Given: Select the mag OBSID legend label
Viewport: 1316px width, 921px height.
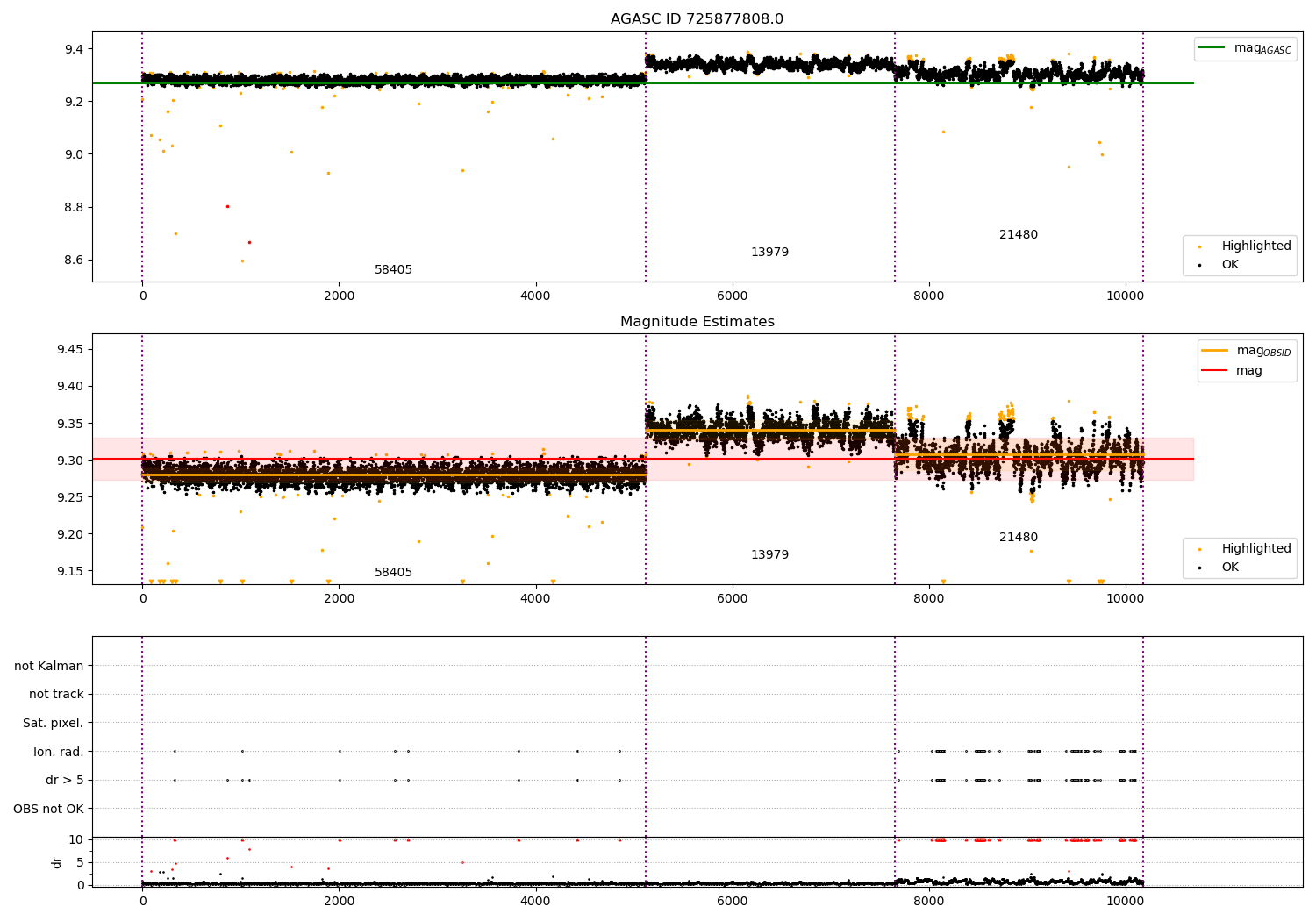Looking at the screenshot, I should pos(1263,352).
